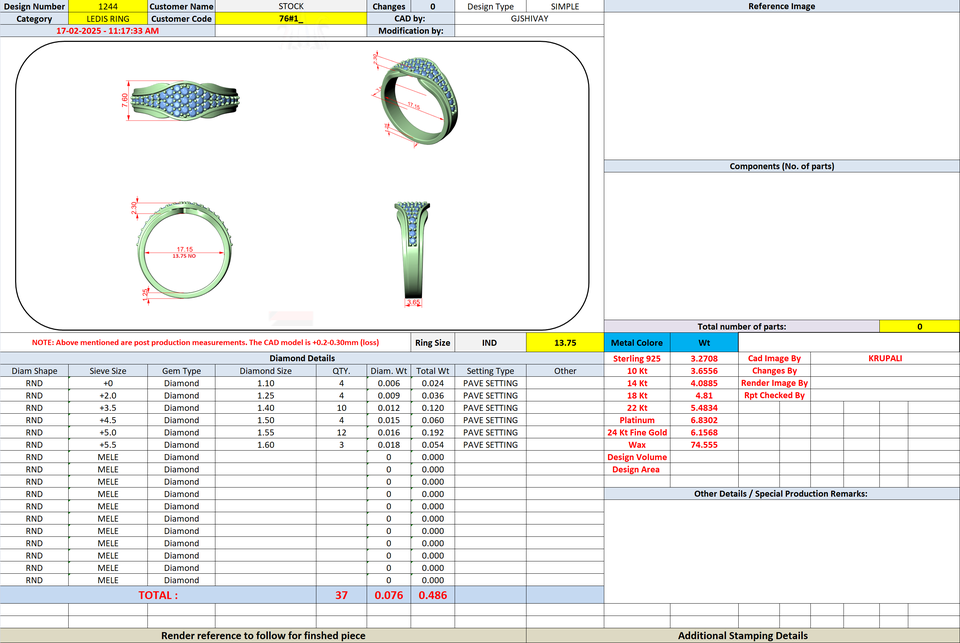Select the total weight cell 0.024
This screenshot has width=960, height=643.
point(433,383)
